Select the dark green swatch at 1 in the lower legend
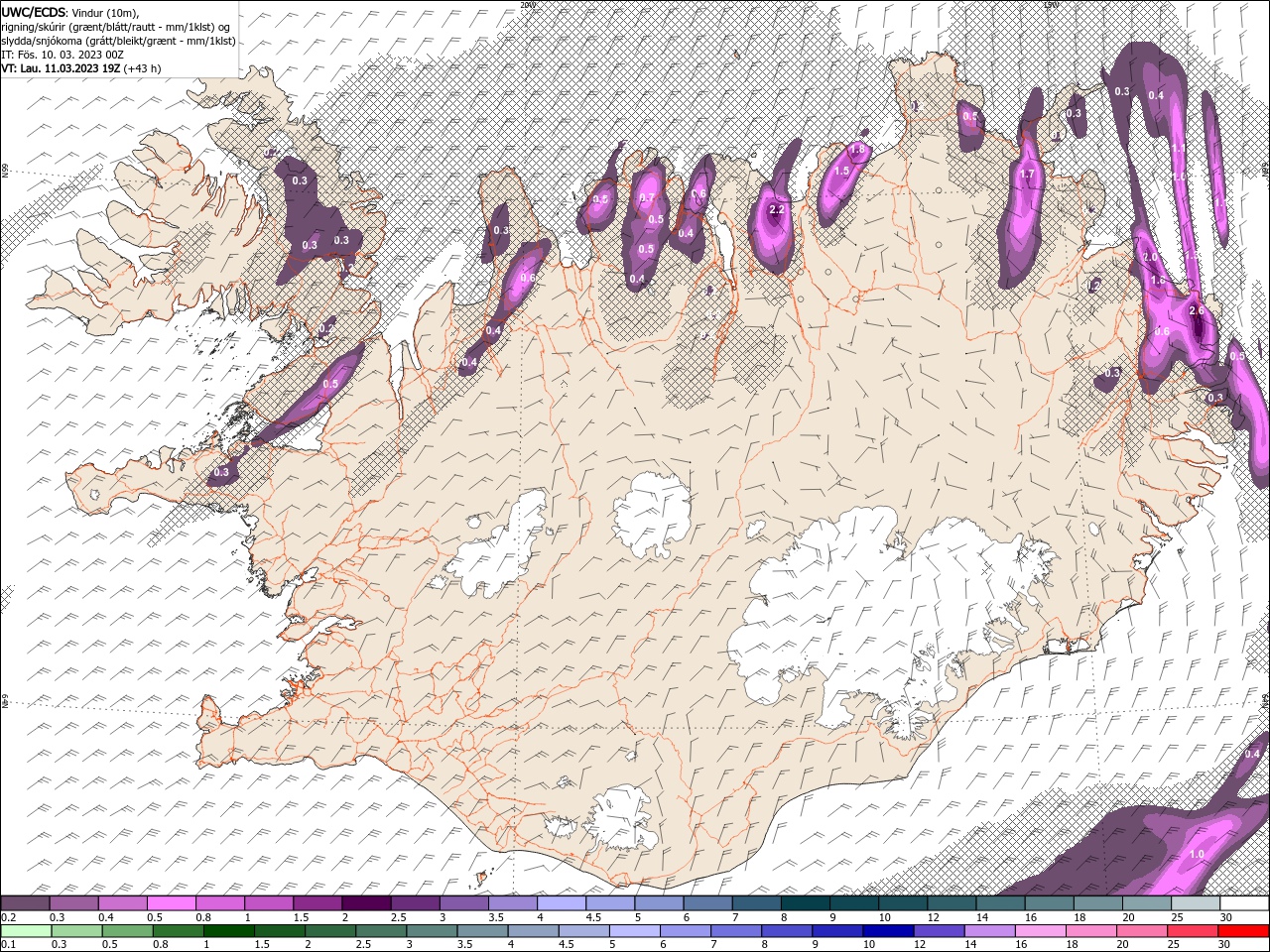 pos(229,931)
